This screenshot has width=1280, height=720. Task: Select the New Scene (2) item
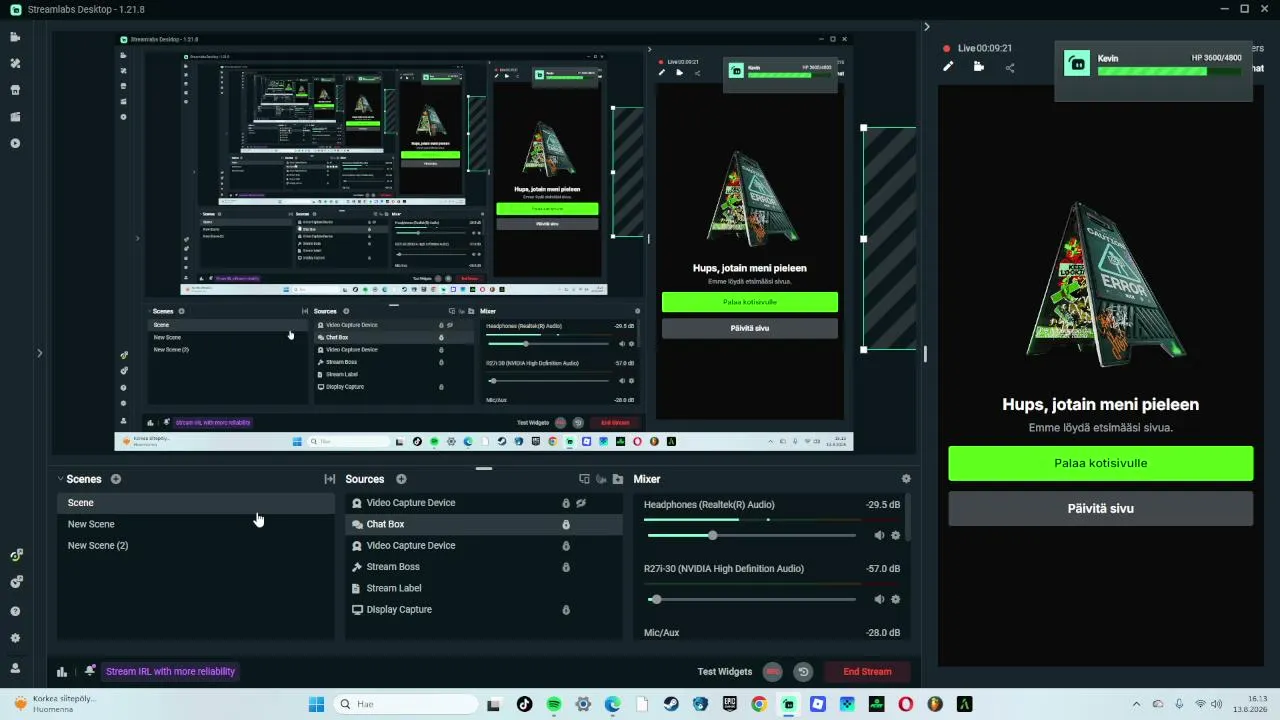(x=196, y=546)
